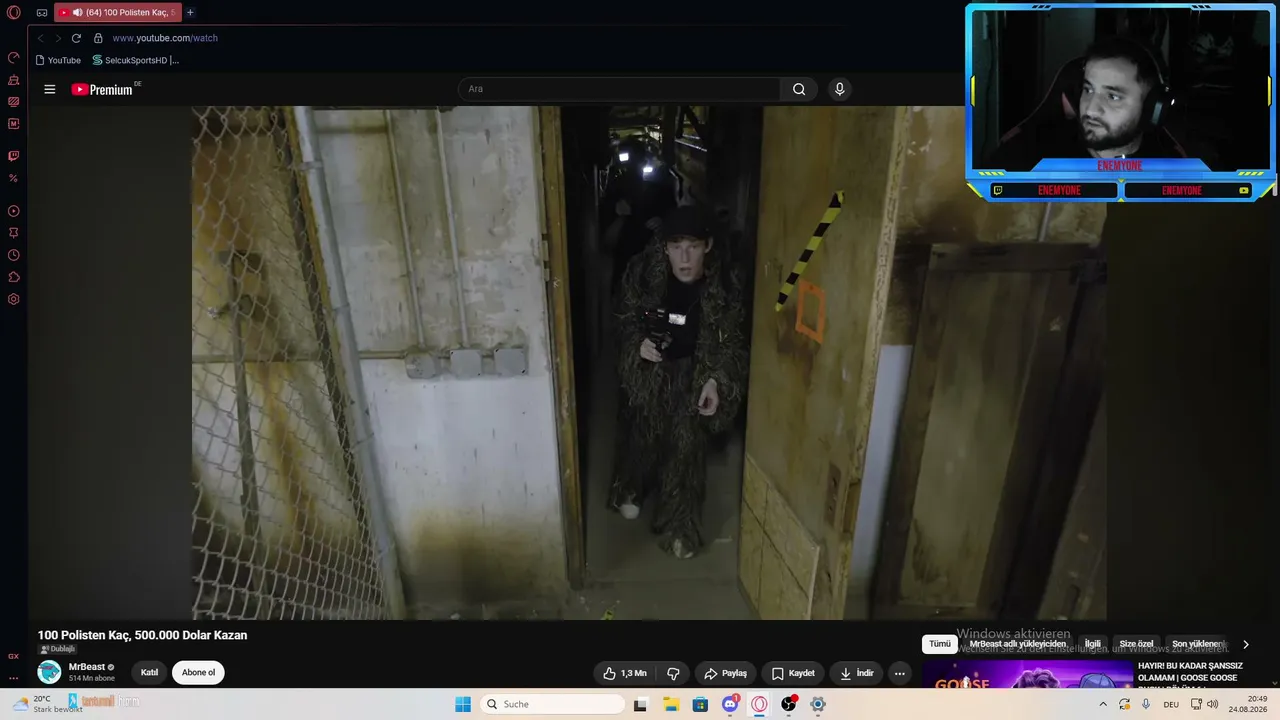Mute the tab via speaker icon

tap(77, 13)
